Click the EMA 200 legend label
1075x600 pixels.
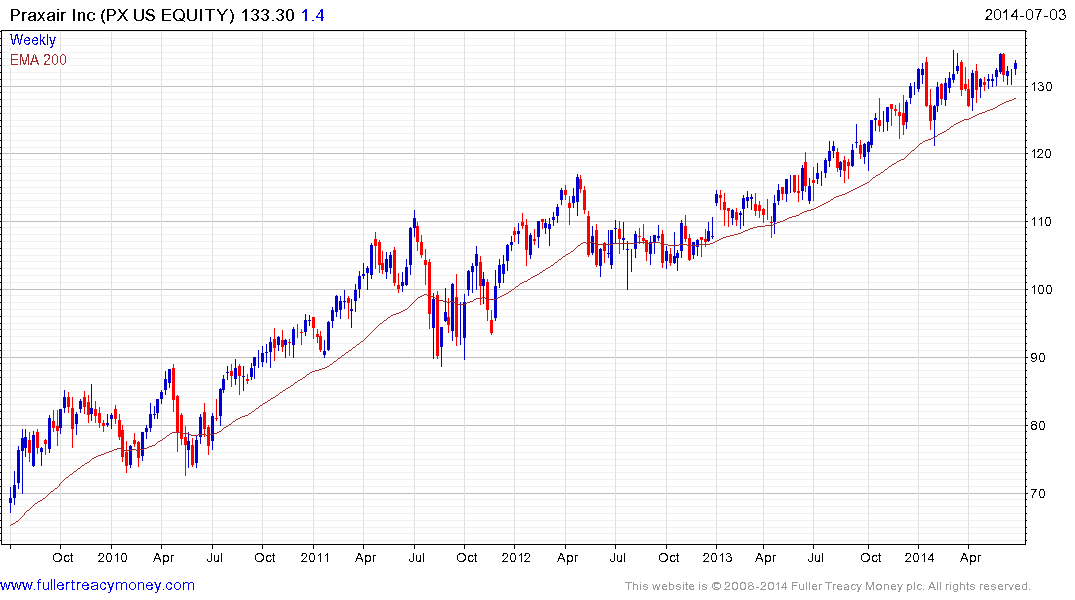pyautogui.click(x=38, y=60)
